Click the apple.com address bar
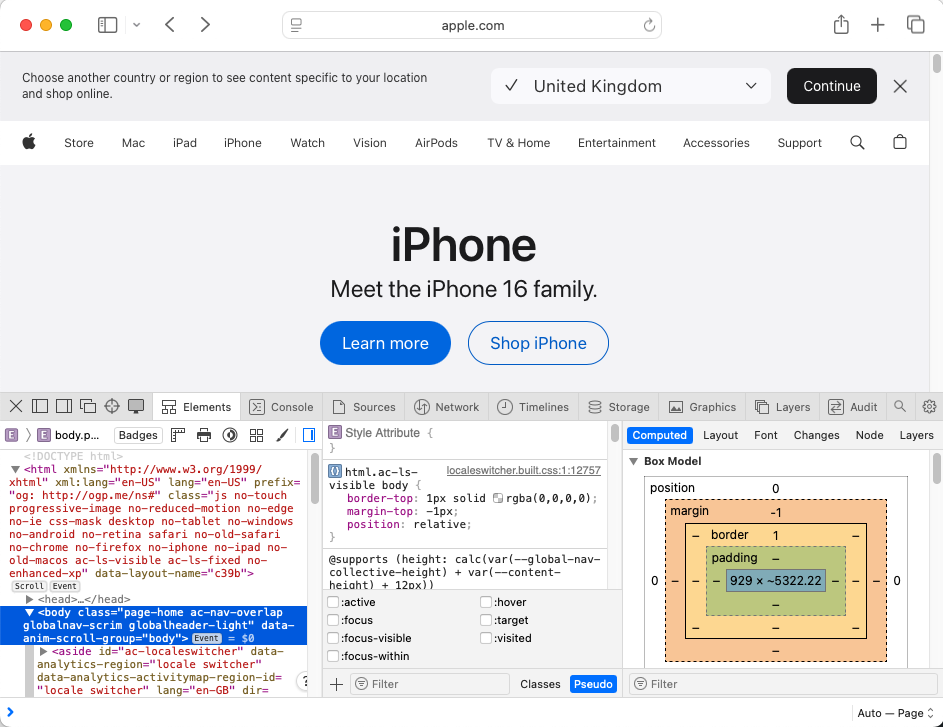The image size is (943, 727). pyautogui.click(x=472, y=25)
